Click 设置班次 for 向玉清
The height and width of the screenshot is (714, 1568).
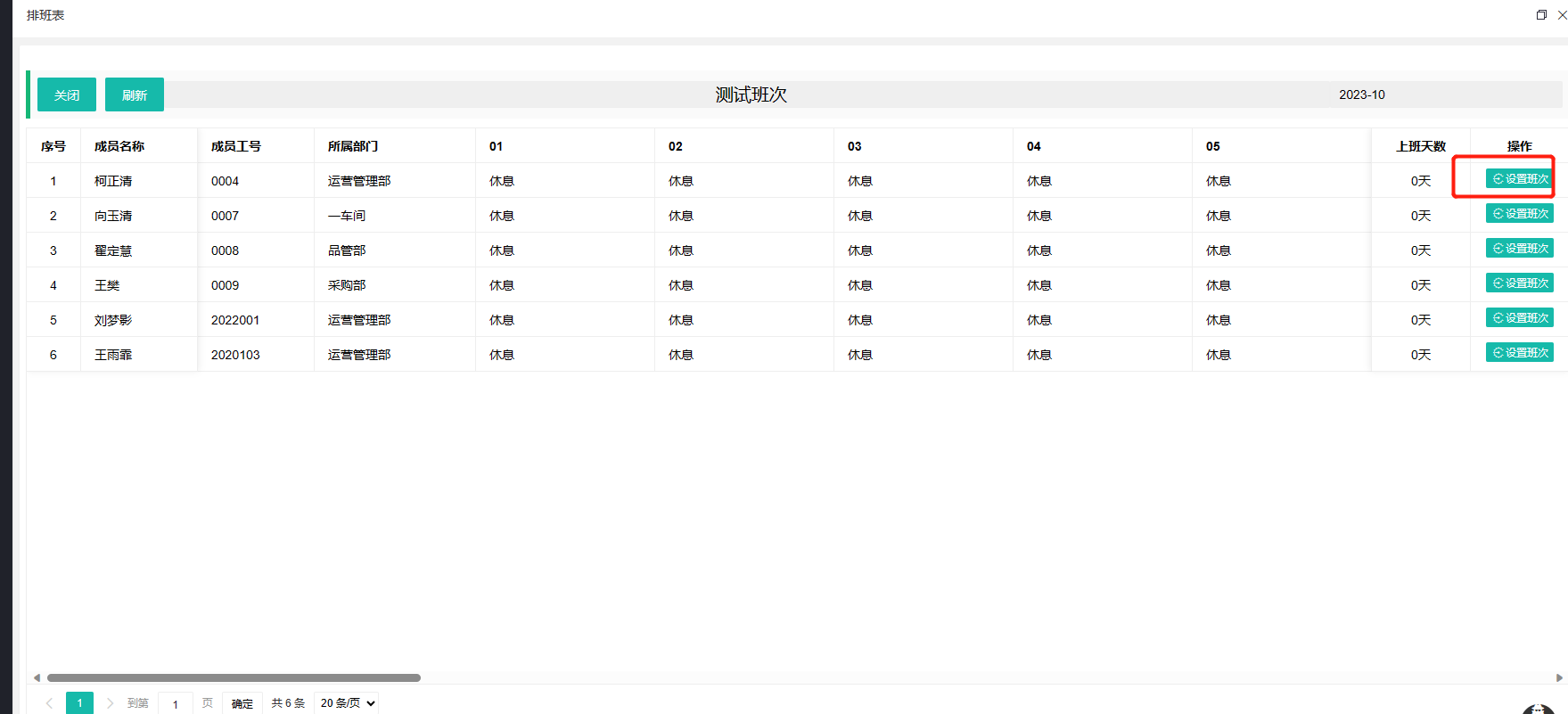1519,214
